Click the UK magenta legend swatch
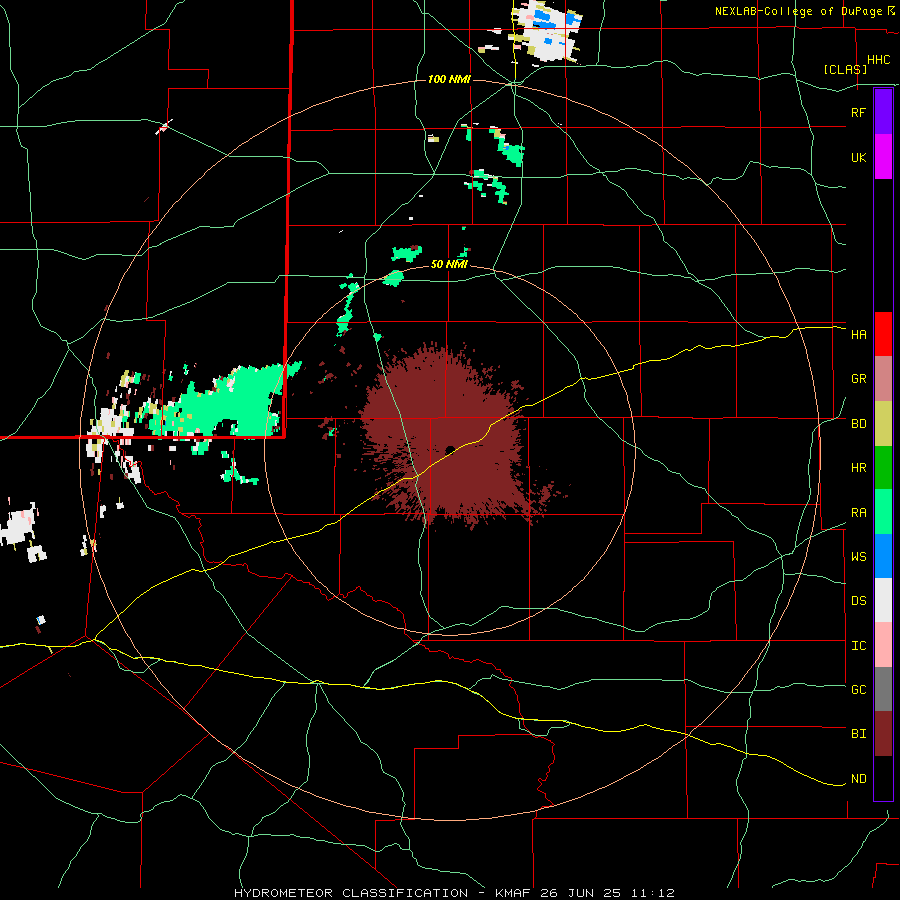Image resolution: width=900 pixels, height=900 pixels. (x=883, y=157)
